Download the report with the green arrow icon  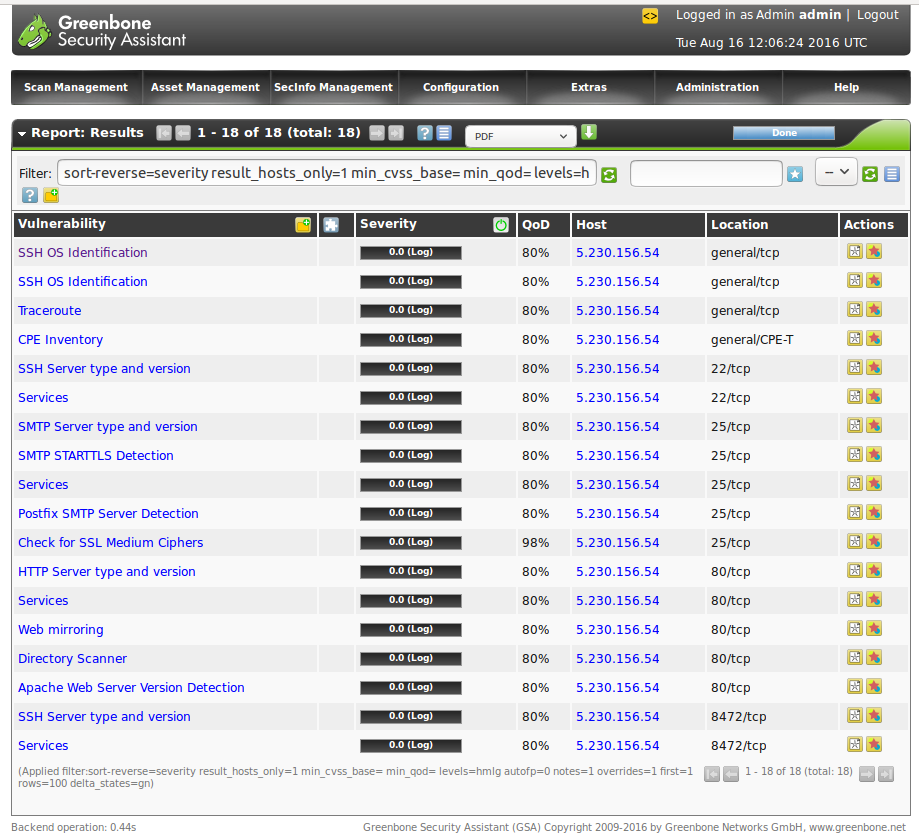point(589,132)
